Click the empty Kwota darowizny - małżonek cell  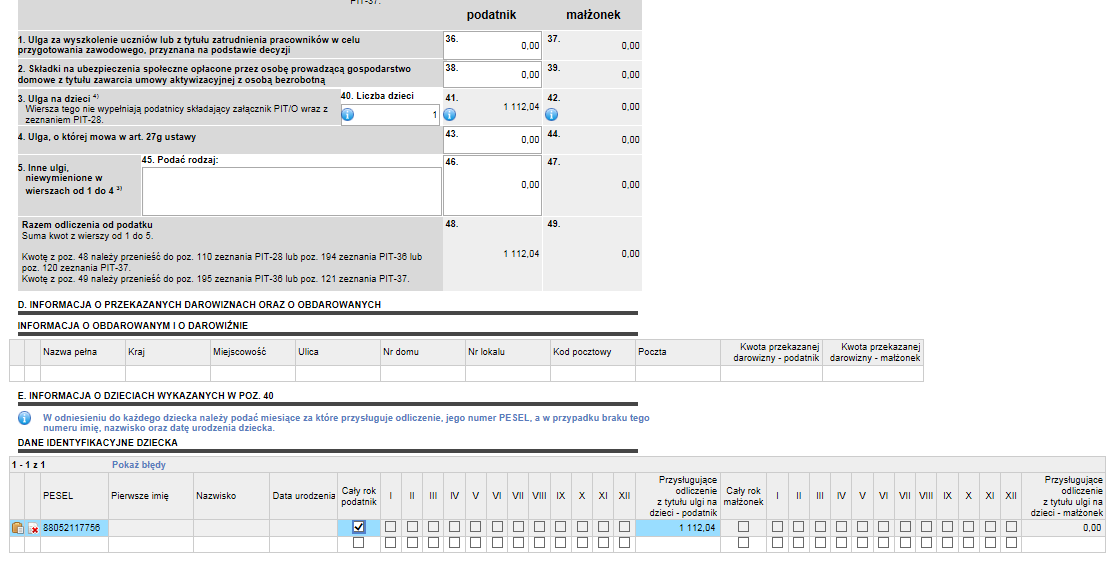click(873, 374)
